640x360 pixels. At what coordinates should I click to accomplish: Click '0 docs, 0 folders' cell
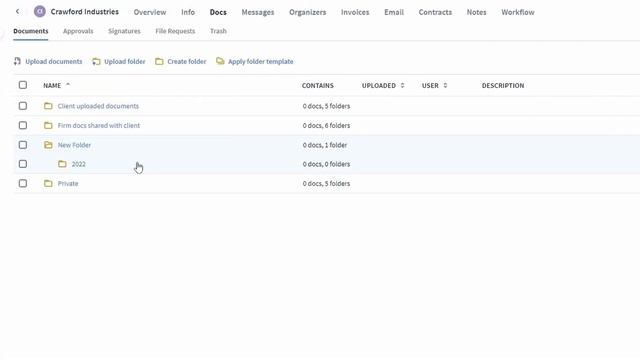pos(326,164)
